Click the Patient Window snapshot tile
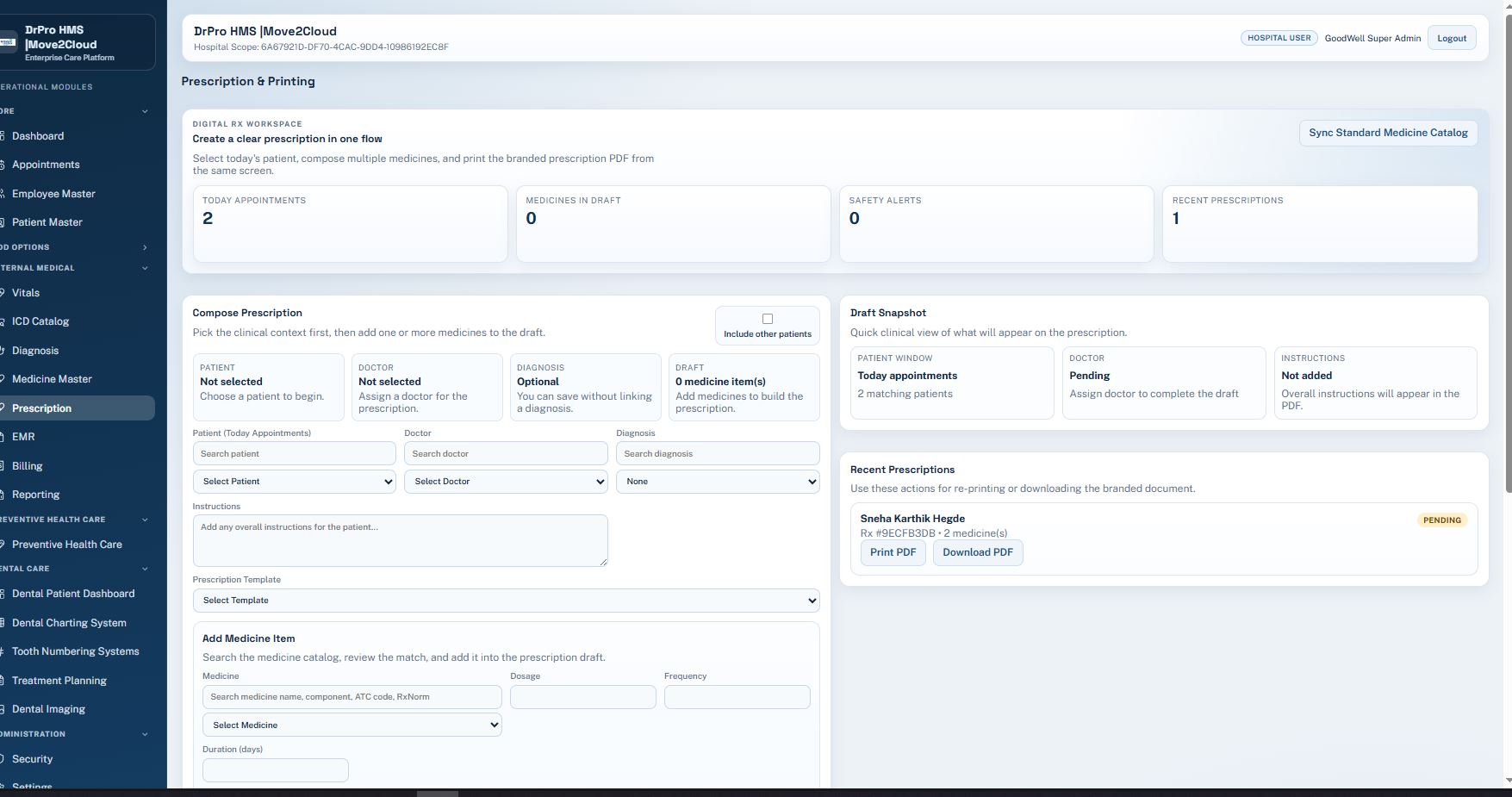 coord(952,383)
